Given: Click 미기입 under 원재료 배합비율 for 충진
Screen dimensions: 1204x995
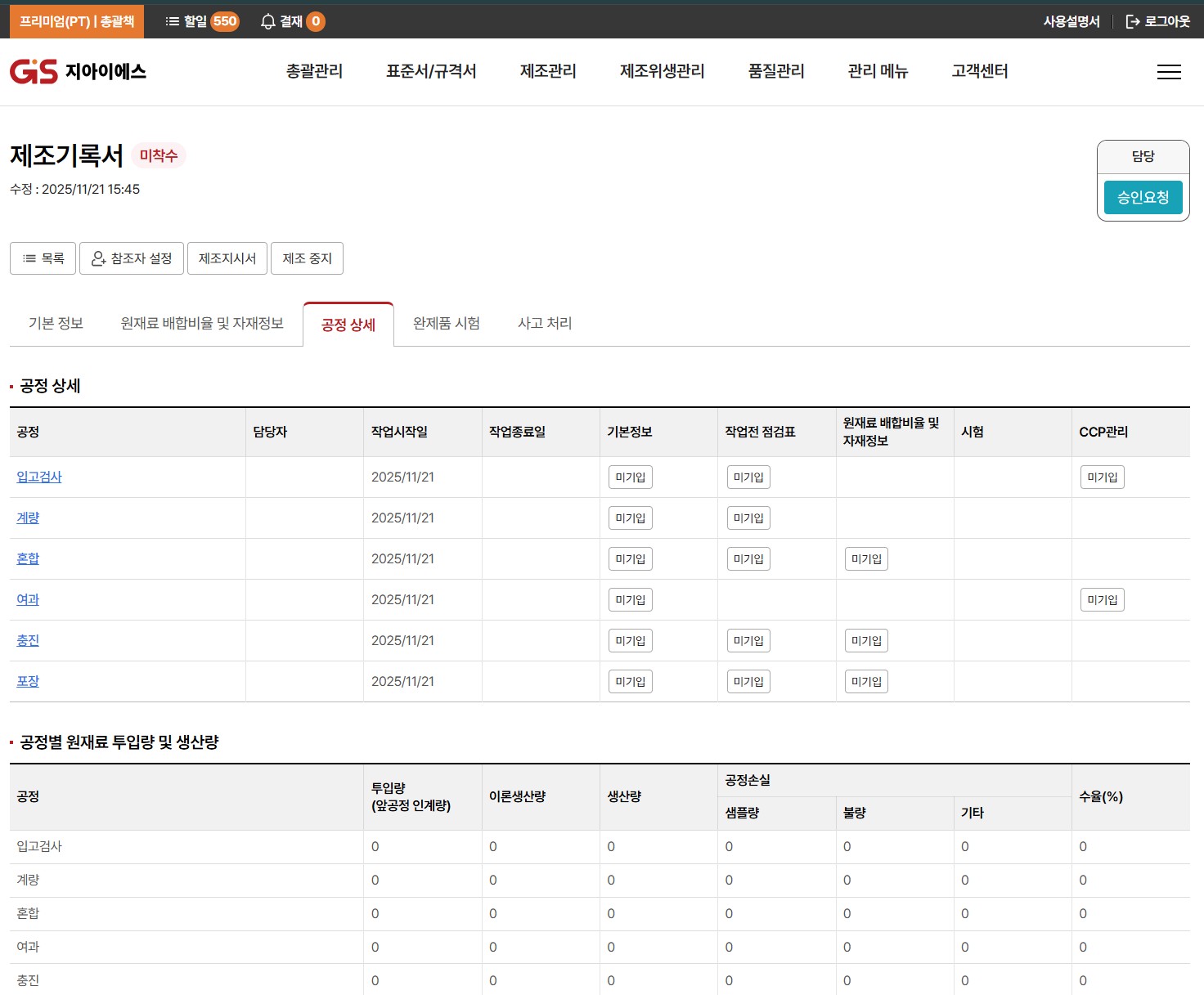Looking at the screenshot, I should coord(866,641).
